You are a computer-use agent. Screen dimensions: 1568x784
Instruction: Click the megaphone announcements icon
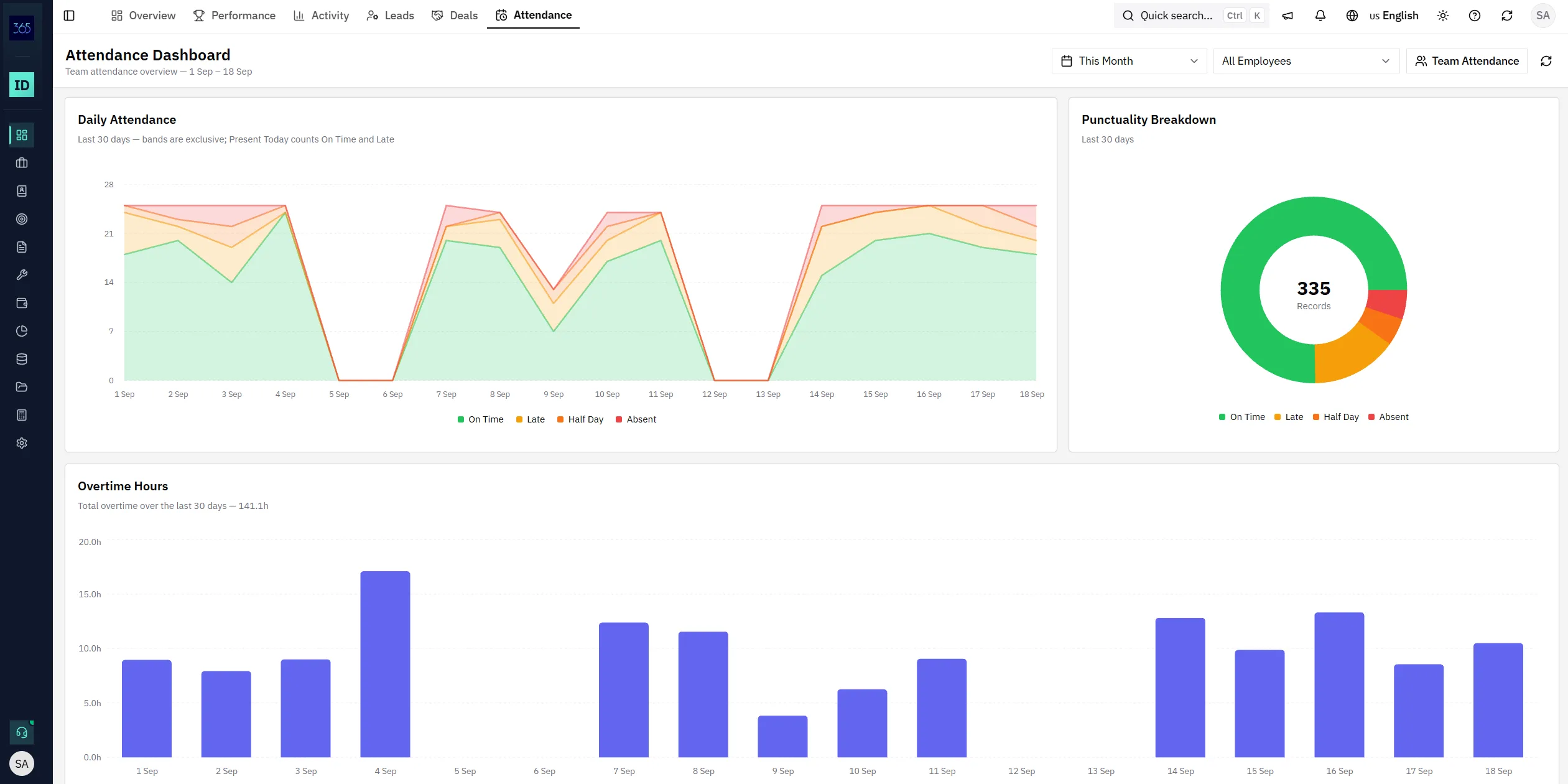(x=1287, y=16)
